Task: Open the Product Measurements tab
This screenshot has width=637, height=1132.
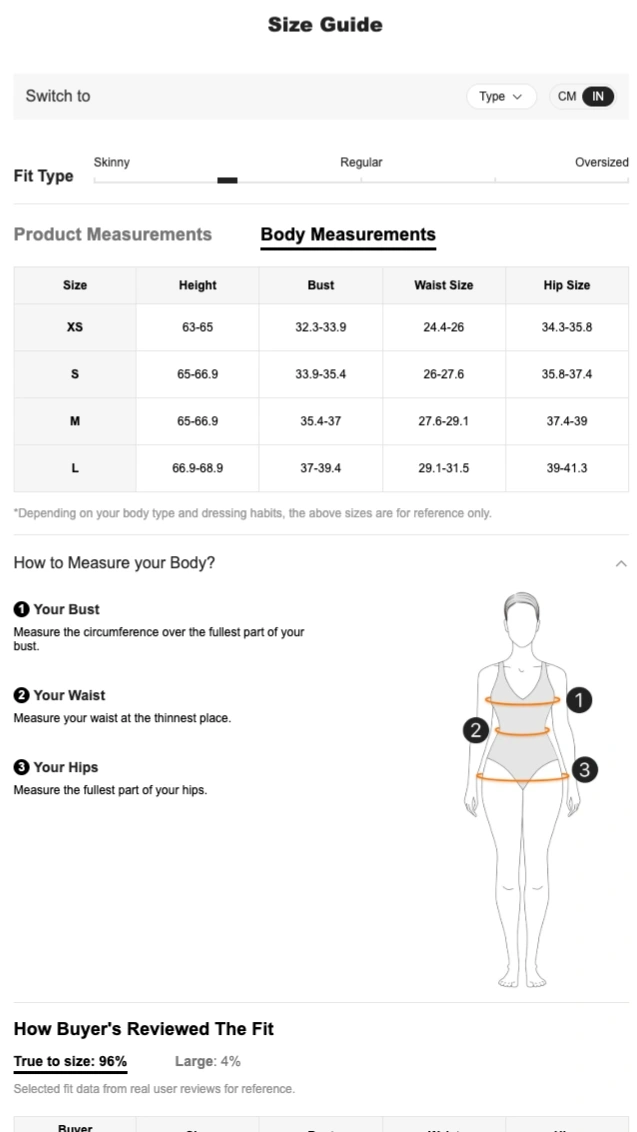Action: click(113, 235)
